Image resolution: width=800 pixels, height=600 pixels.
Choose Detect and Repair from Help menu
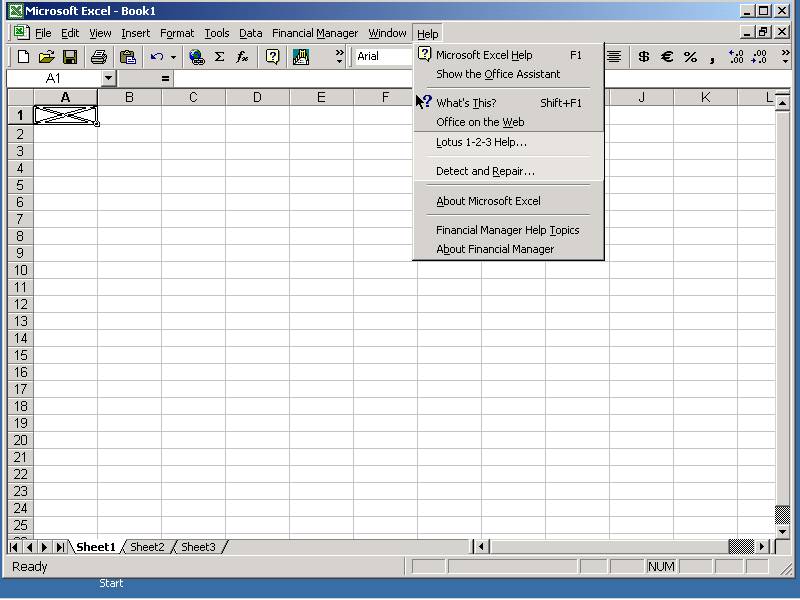click(485, 171)
